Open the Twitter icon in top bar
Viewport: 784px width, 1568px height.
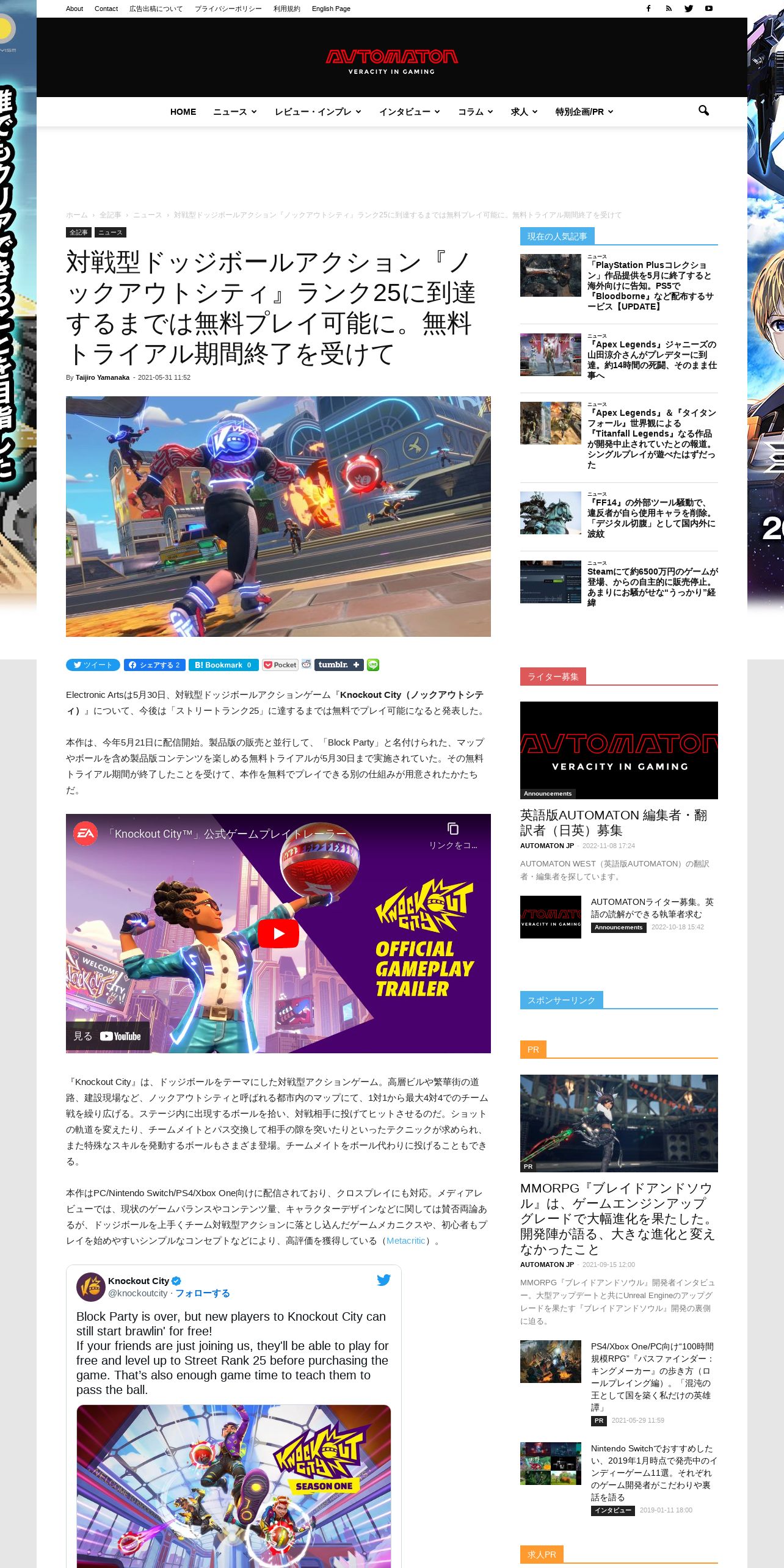coord(689,9)
